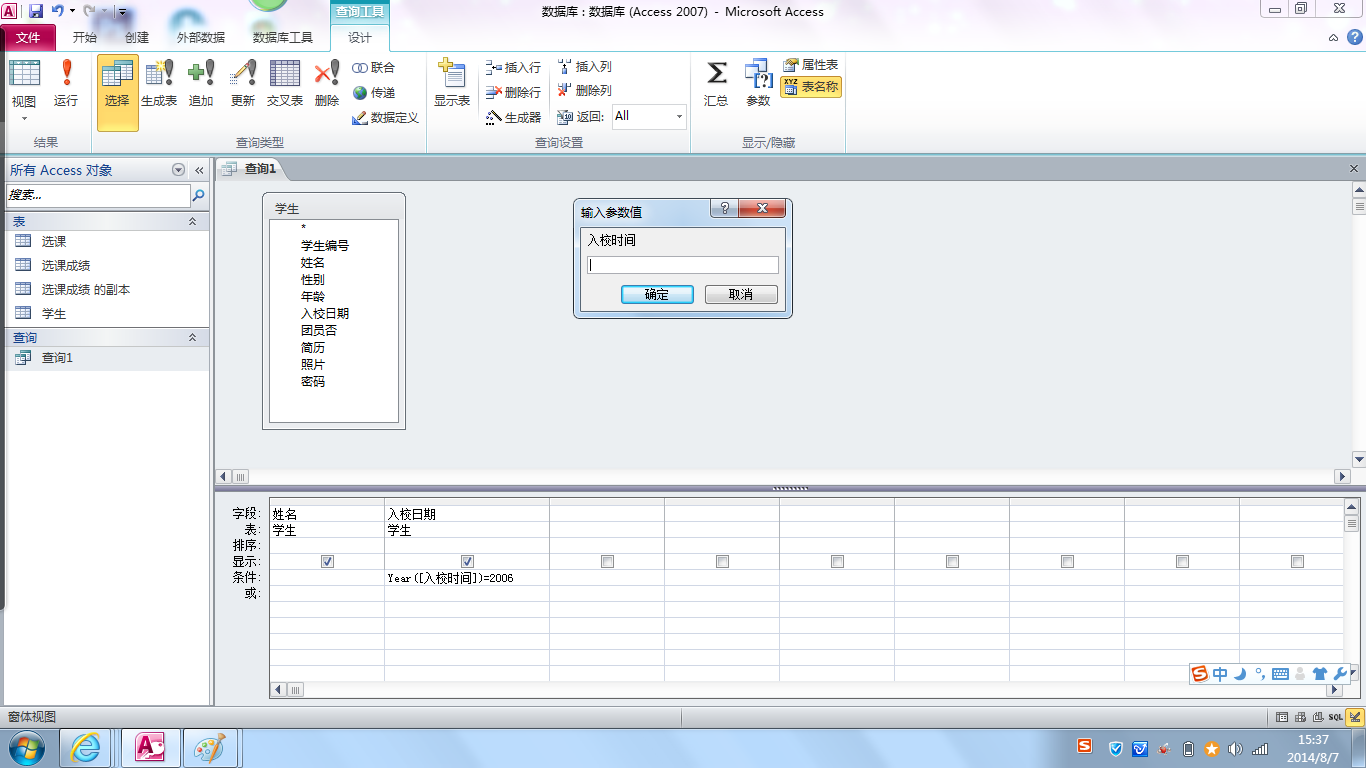This screenshot has width=1366, height=768.
Task: Switch to the 数据库工具 tab
Action: tap(283, 38)
